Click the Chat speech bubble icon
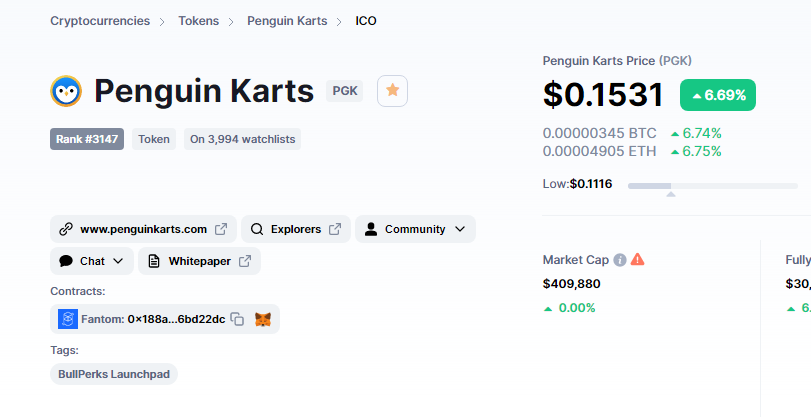 [x=66, y=261]
